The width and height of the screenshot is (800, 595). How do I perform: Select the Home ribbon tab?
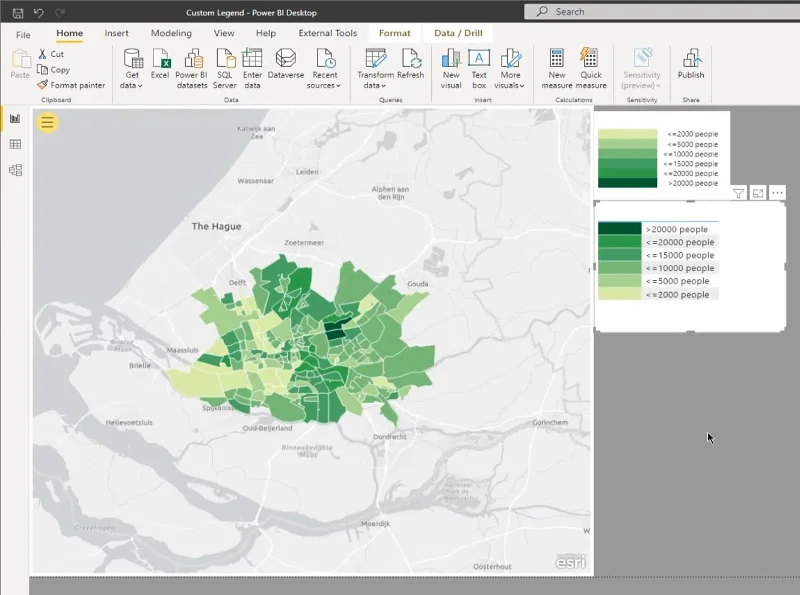pyautogui.click(x=69, y=33)
